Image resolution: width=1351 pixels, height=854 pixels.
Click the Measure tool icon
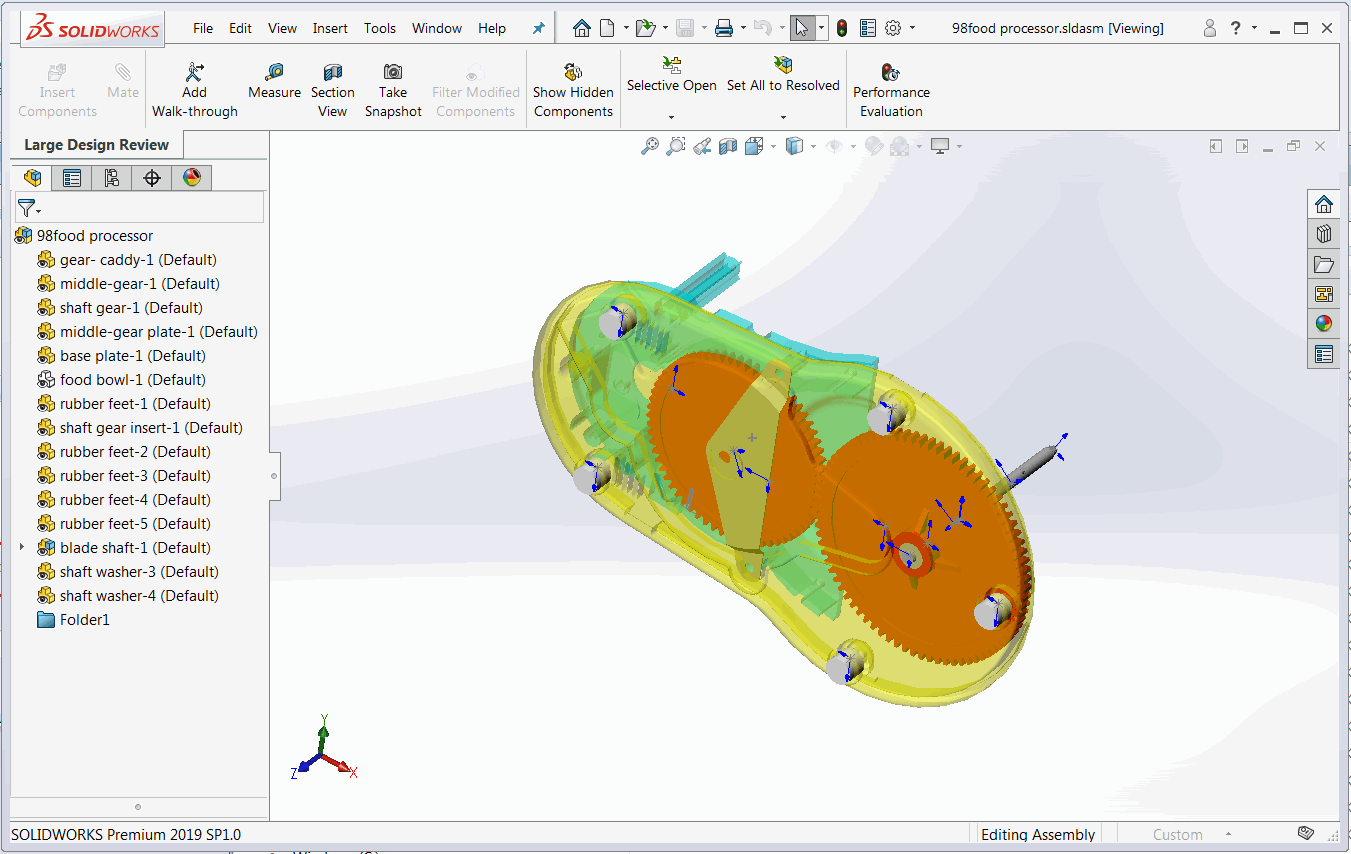(x=274, y=72)
